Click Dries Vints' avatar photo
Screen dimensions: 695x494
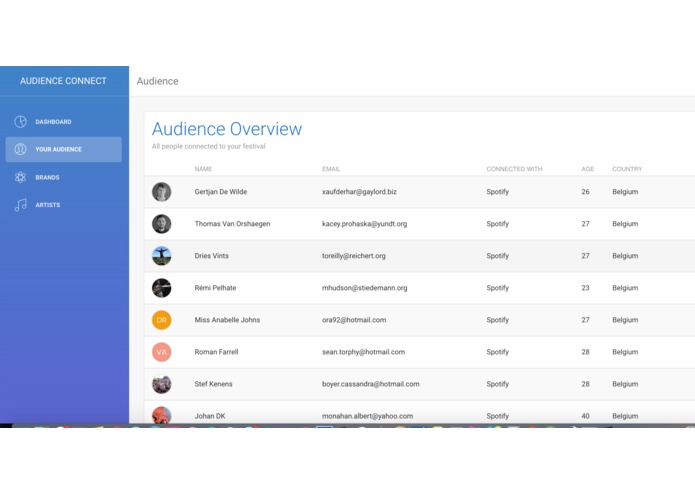click(161, 256)
